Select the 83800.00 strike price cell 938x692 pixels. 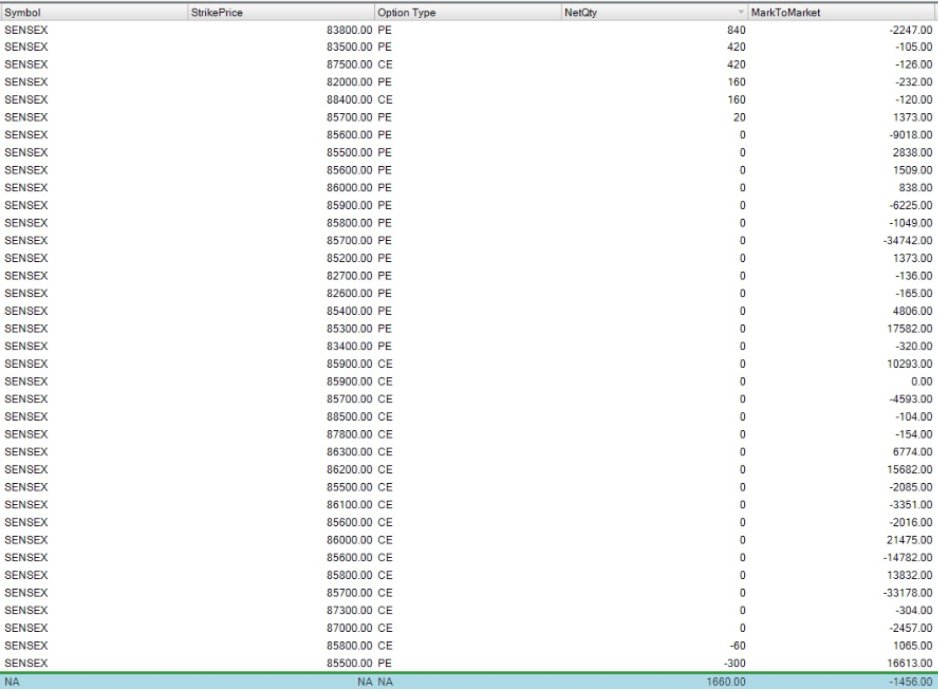tap(349, 30)
